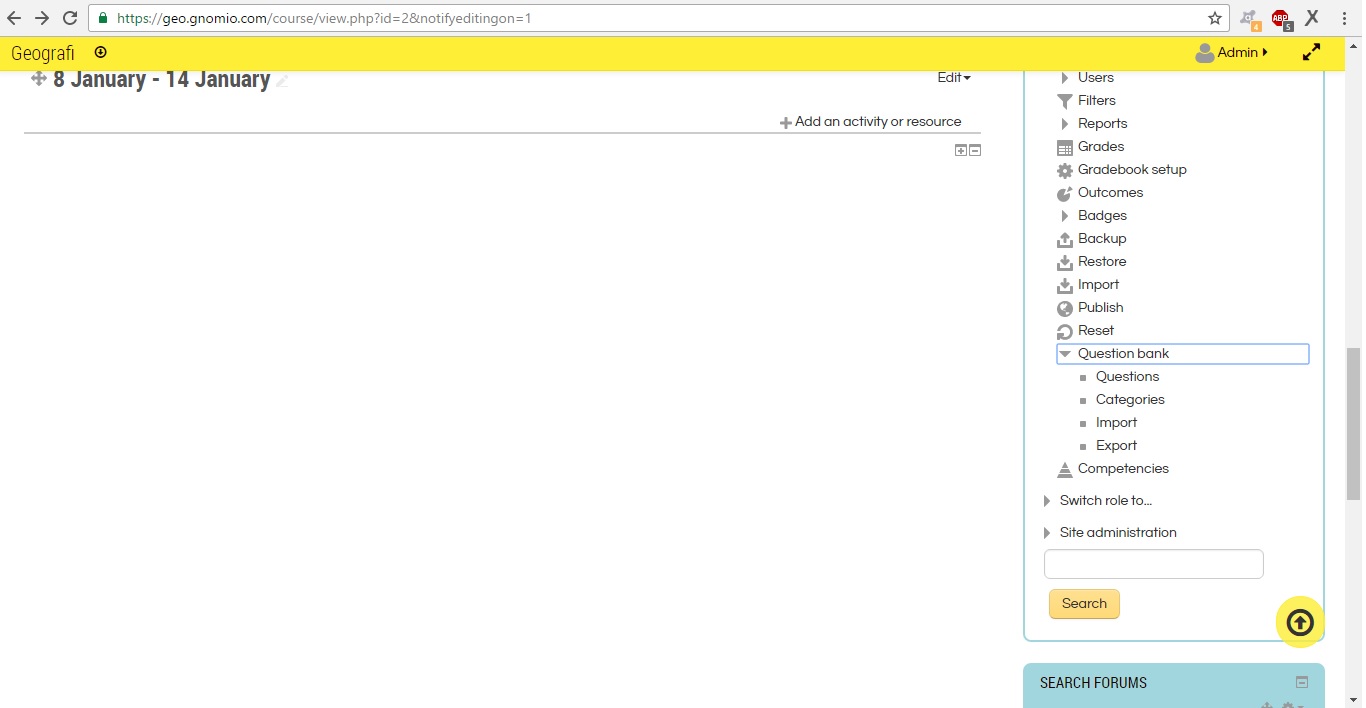Click the Reset link
Viewport: 1366px width, 708px height.
point(1096,331)
